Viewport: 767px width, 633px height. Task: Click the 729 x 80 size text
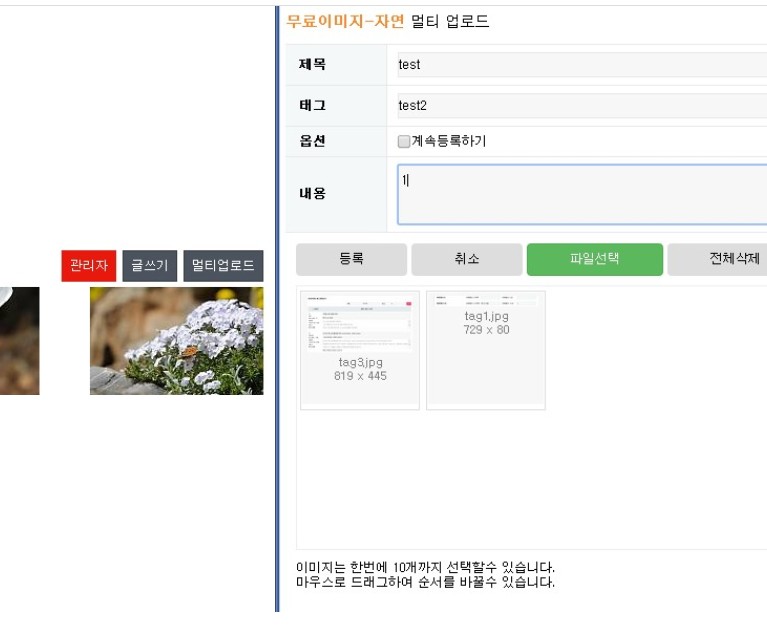486,330
